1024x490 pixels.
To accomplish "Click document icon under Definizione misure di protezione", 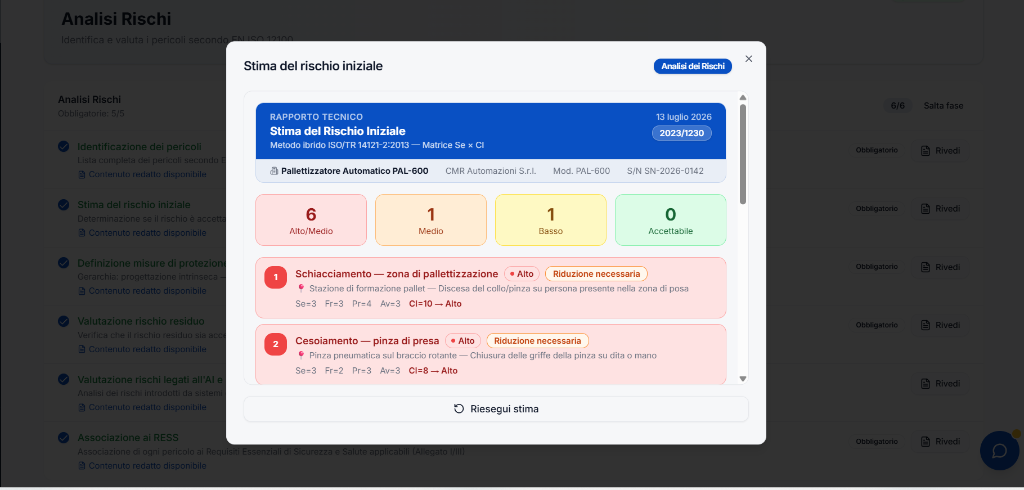I will coord(82,291).
